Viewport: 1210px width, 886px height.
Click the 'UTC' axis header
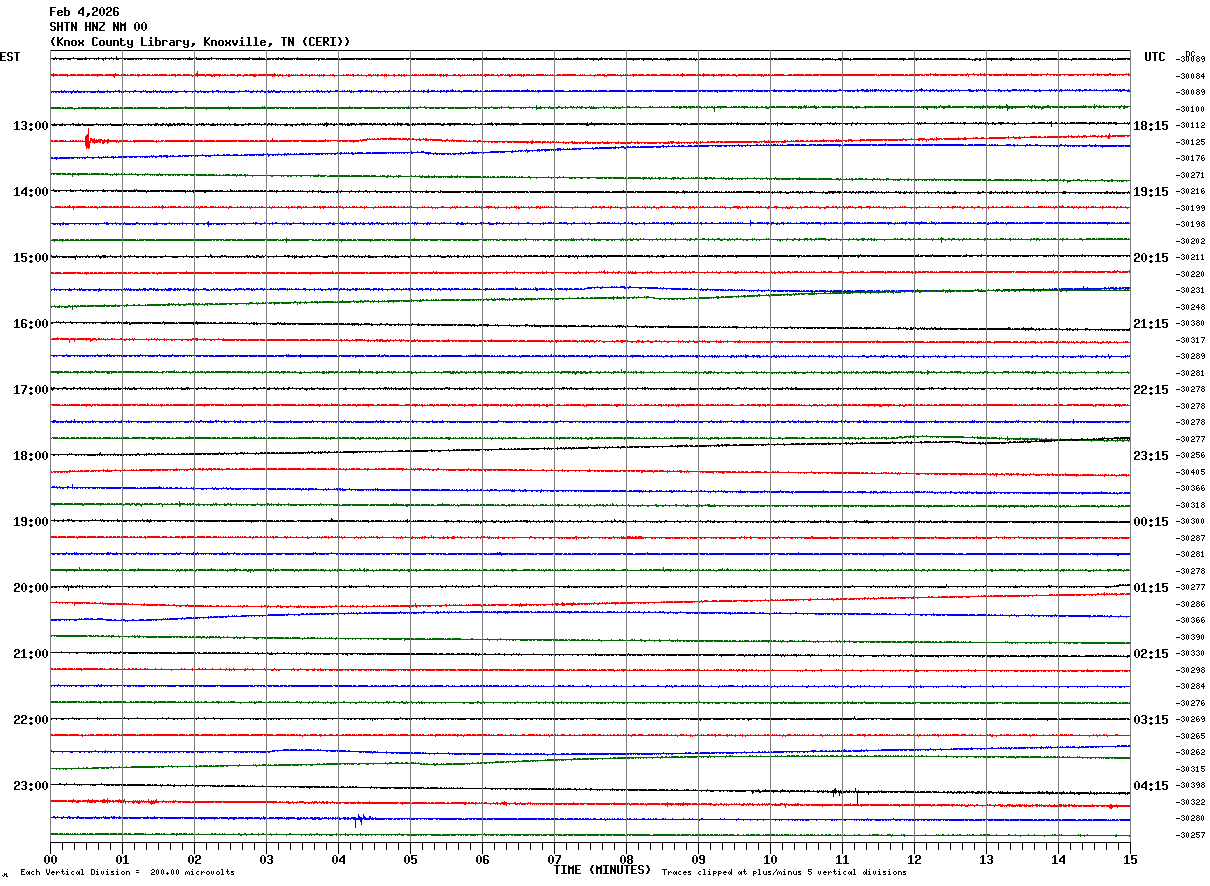pyautogui.click(x=1155, y=57)
